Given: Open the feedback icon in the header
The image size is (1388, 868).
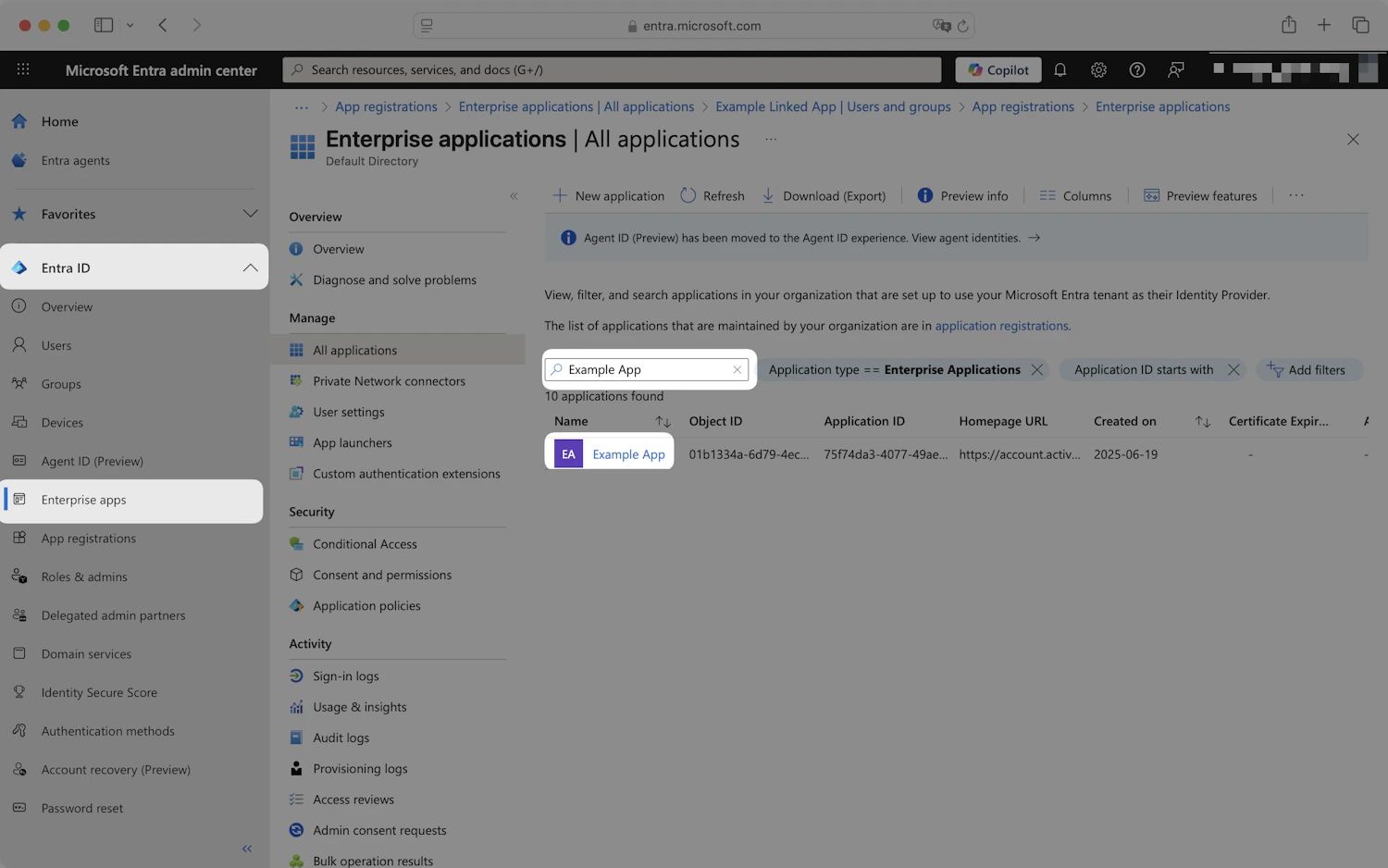Looking at the screenshot, I should click(1176, 69).
